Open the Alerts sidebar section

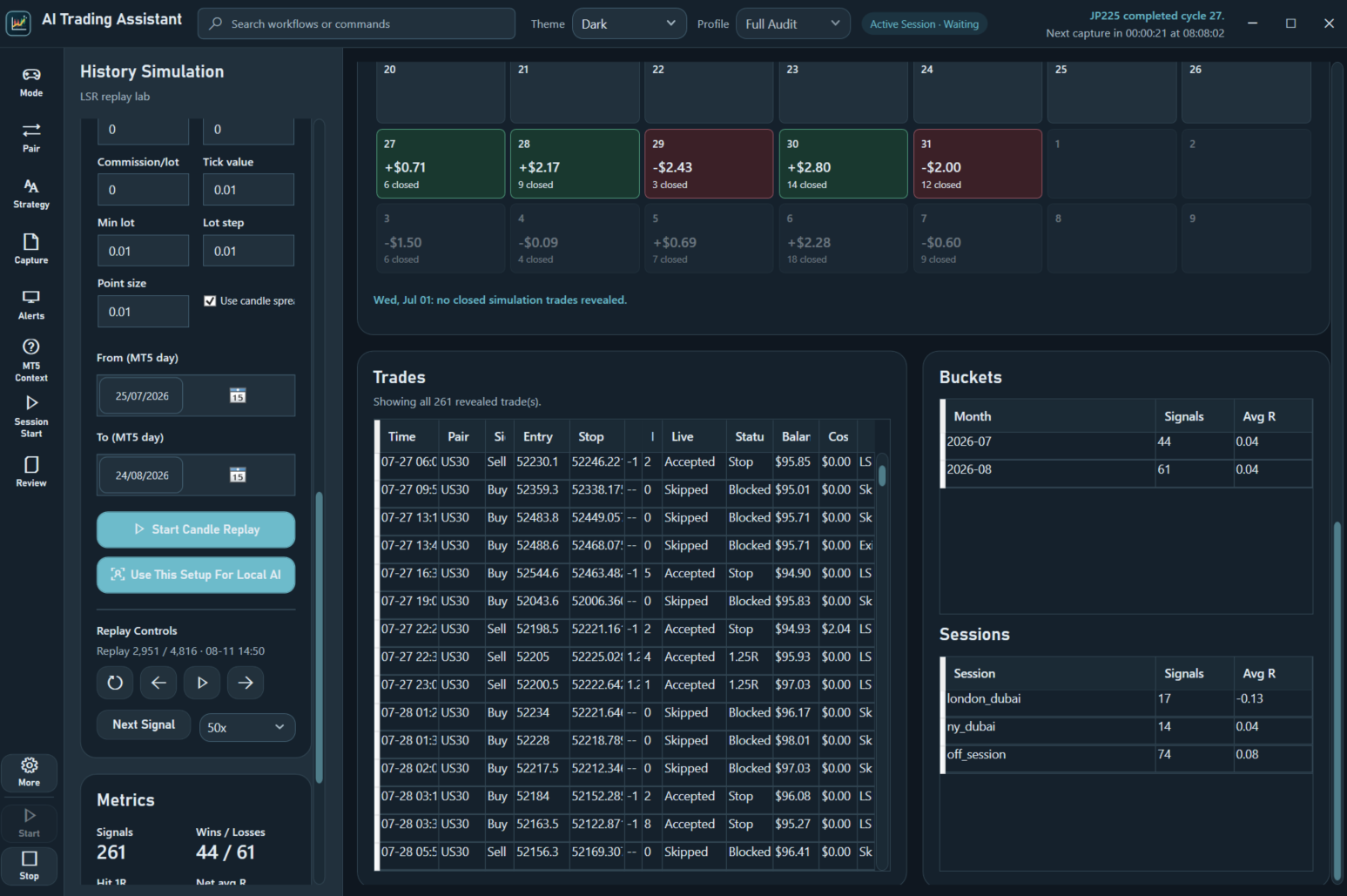tap(31, 305)
